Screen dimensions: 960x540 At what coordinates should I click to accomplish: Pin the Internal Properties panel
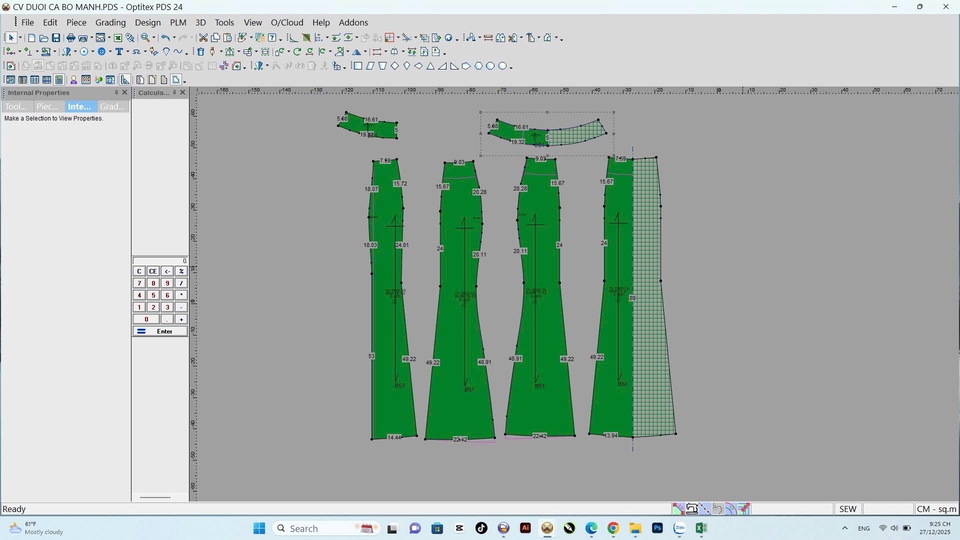pos(116,93)
